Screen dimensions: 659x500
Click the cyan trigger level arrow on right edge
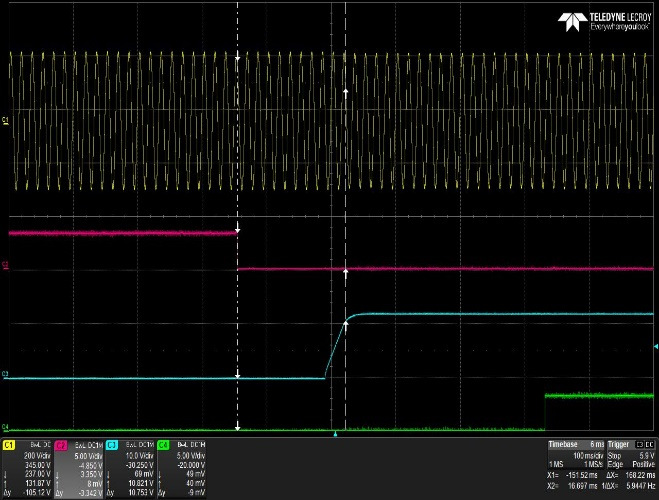[654, 347]
